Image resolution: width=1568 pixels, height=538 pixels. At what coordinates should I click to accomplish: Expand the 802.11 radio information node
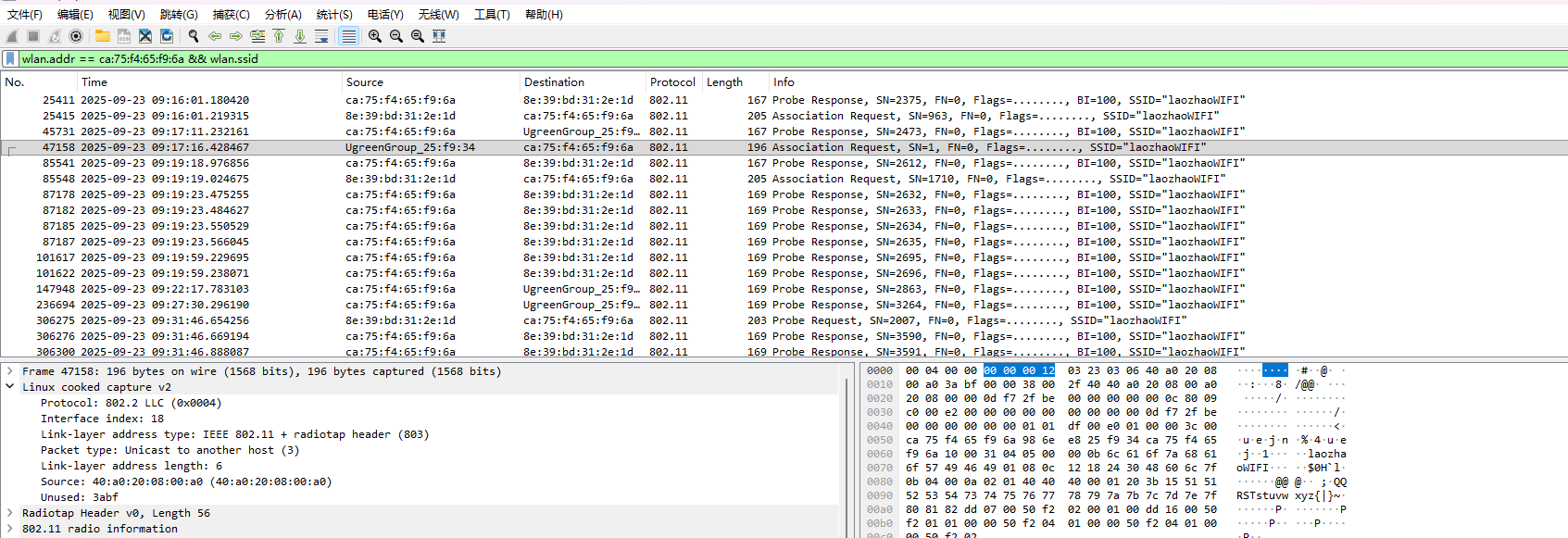(9, 529)
